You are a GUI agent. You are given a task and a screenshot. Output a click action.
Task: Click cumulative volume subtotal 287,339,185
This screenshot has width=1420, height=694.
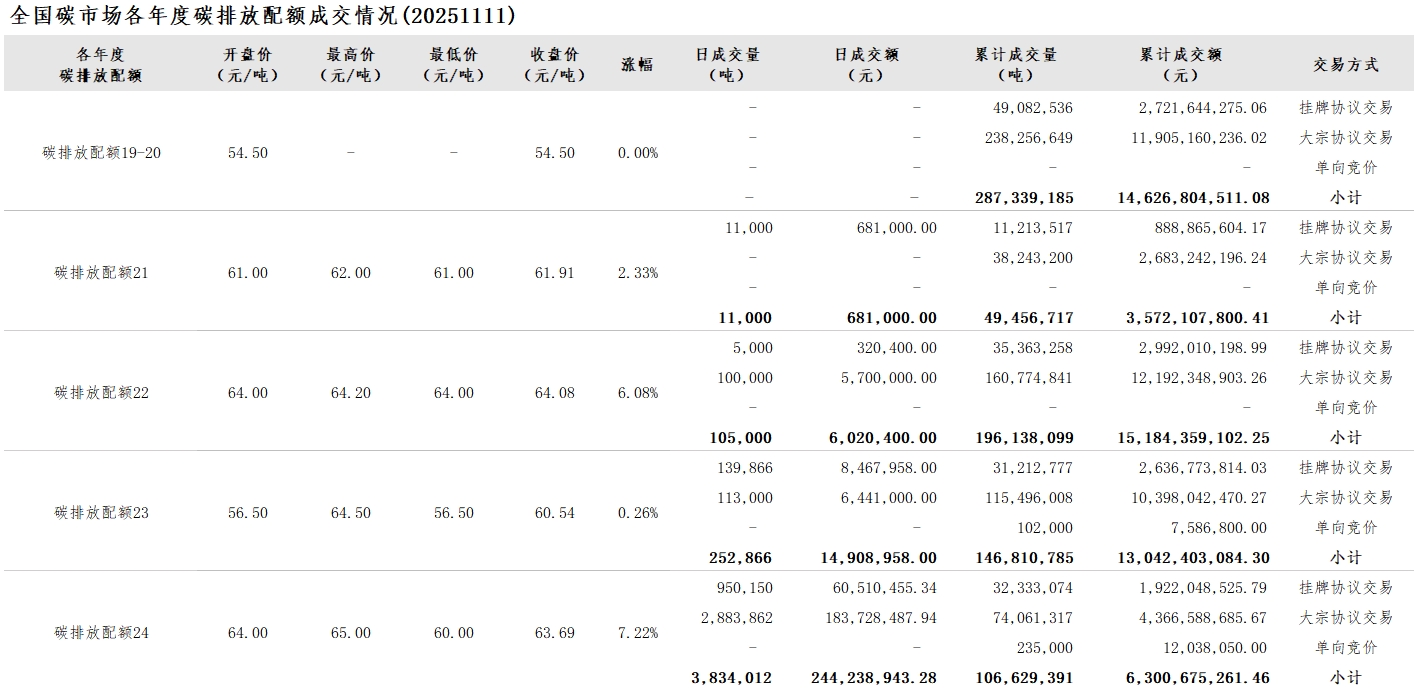(x=1023, y=198)
